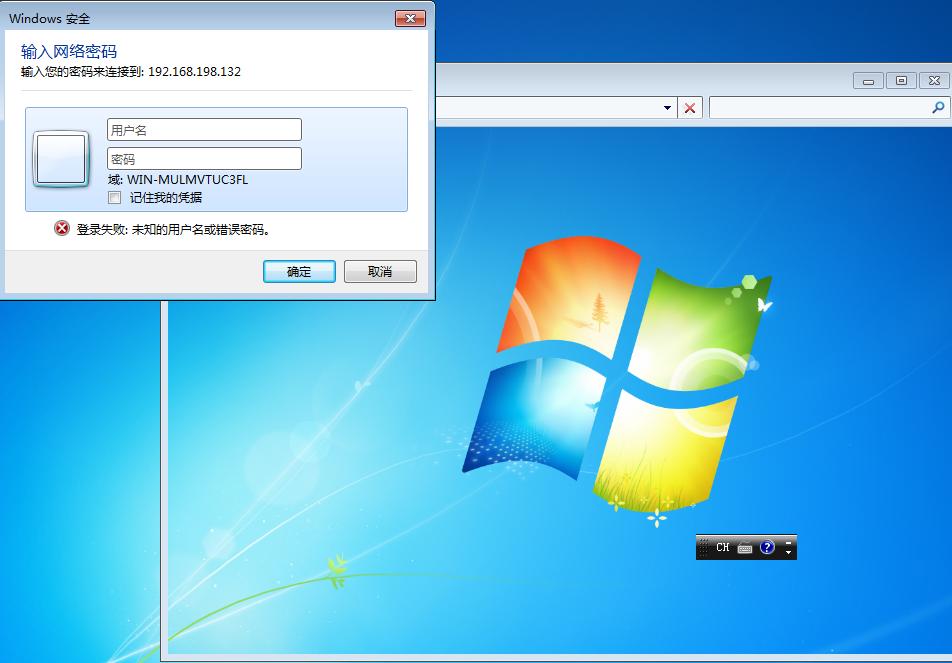Click the 密码 password field
This screenshot has width=952, height=663.
[203, 158]
